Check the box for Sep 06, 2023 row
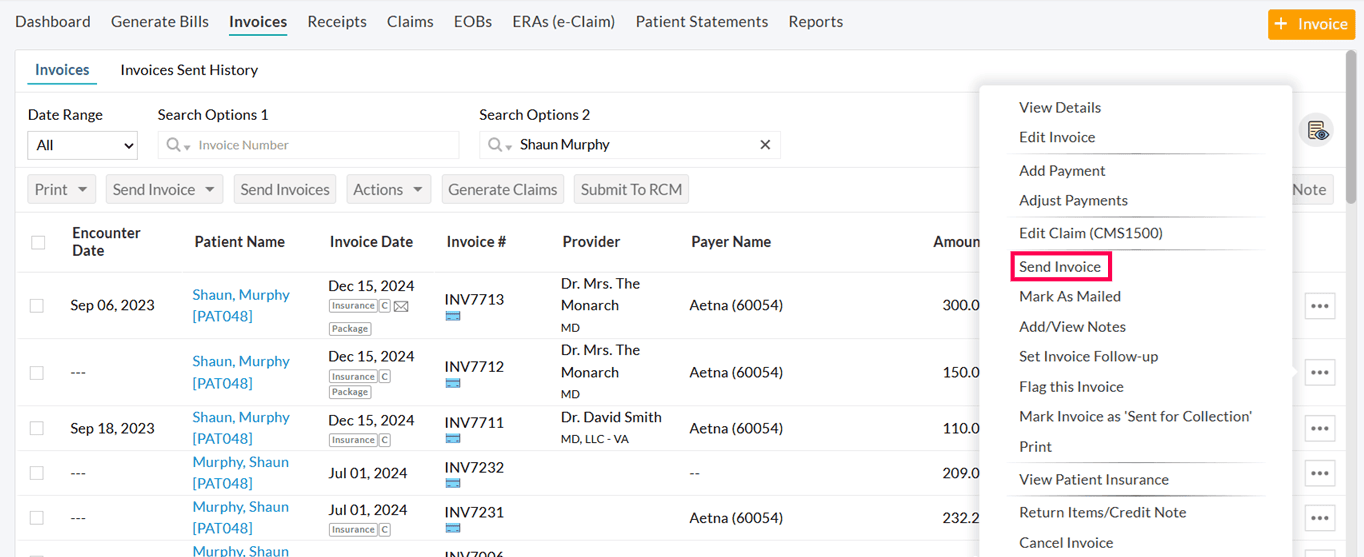Image resolution: width=1364 pixels, height=557 pixels. [x=37, y=306]
